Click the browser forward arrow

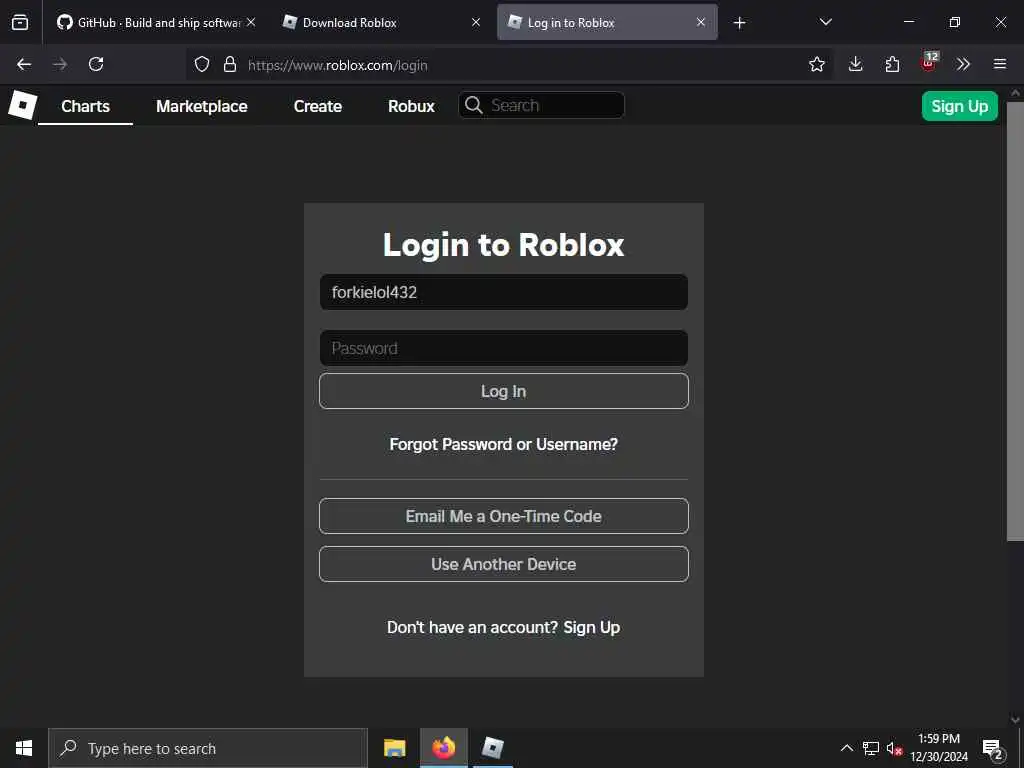(60, 64)
